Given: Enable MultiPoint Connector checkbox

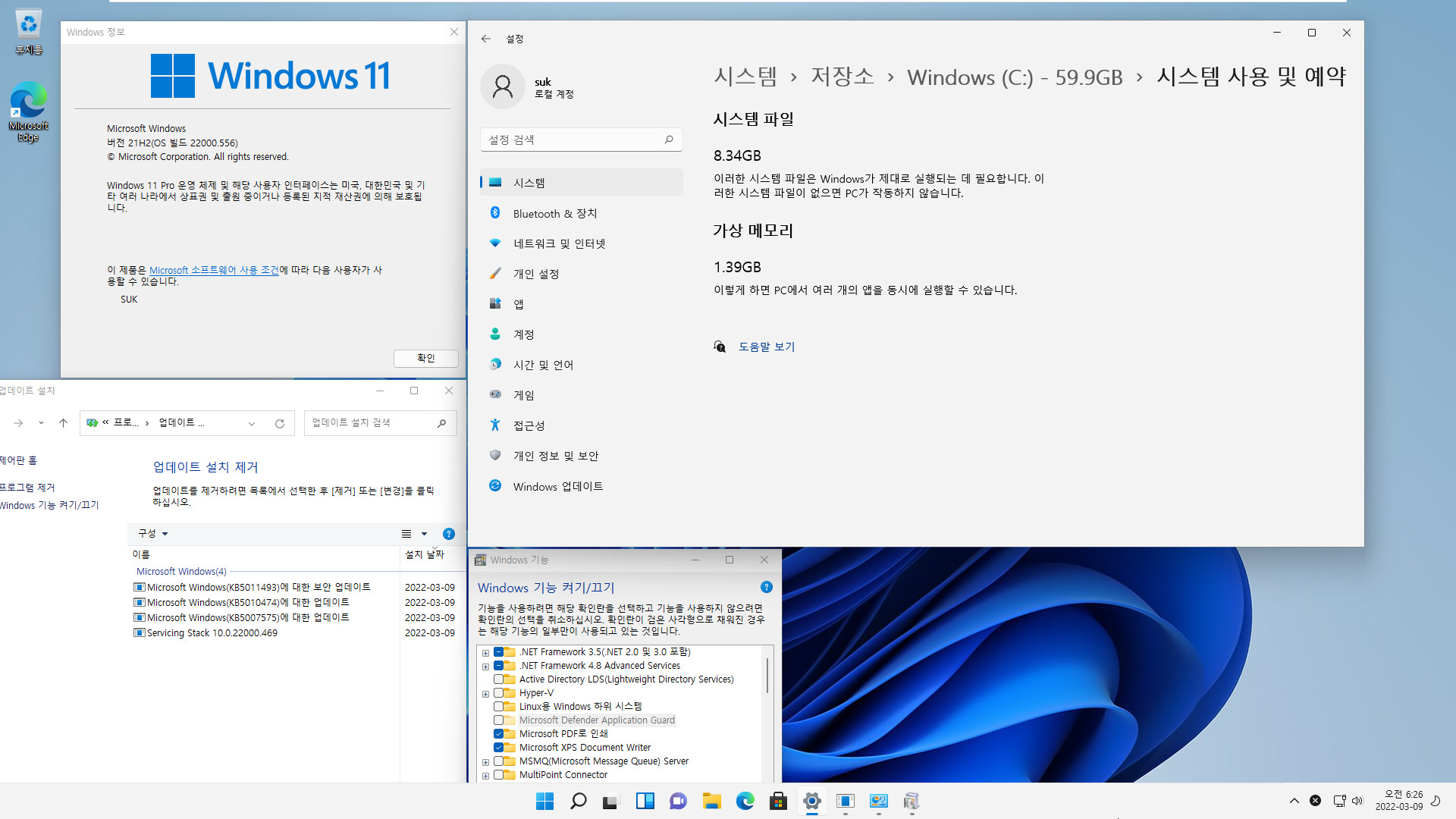Looking at the screenshot, I should pyautogui.click(x=498, y=775).
